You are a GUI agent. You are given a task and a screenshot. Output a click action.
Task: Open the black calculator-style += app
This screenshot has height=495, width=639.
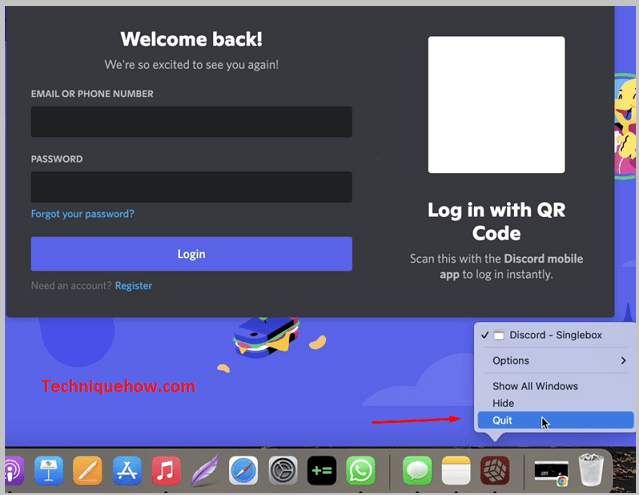pos(322,471)
